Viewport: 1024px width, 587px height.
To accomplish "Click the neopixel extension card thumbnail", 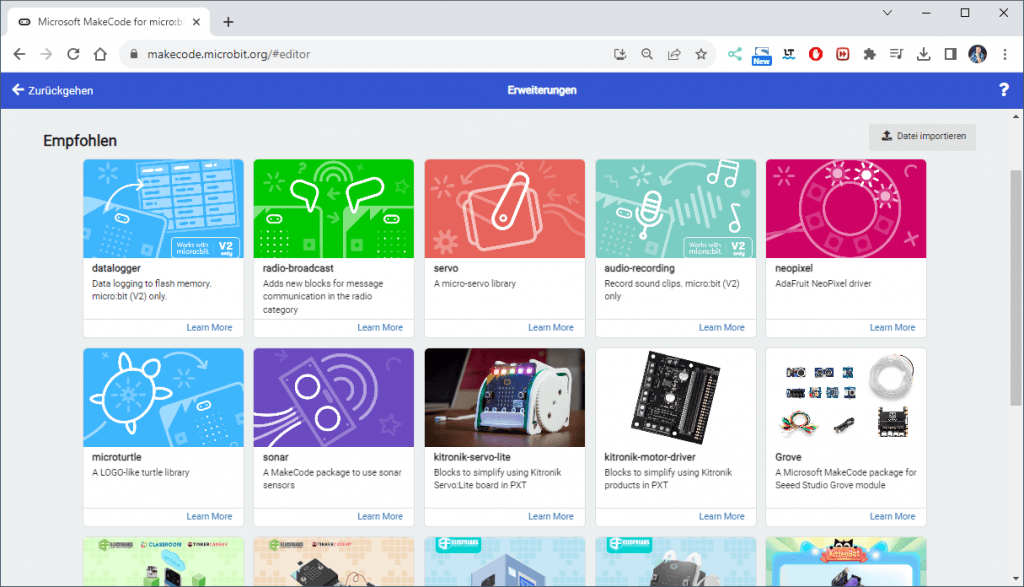I will coord(845,207).
